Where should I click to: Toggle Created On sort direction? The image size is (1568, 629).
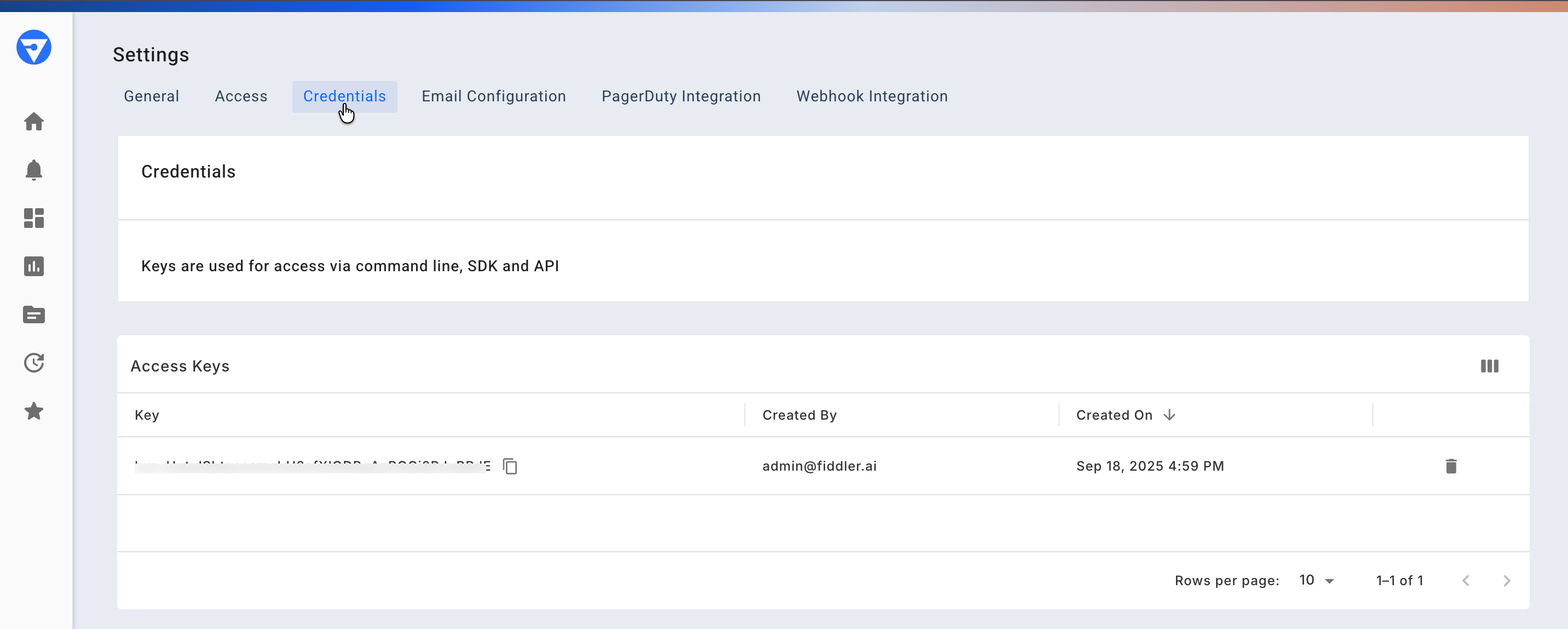(1171, 415)
